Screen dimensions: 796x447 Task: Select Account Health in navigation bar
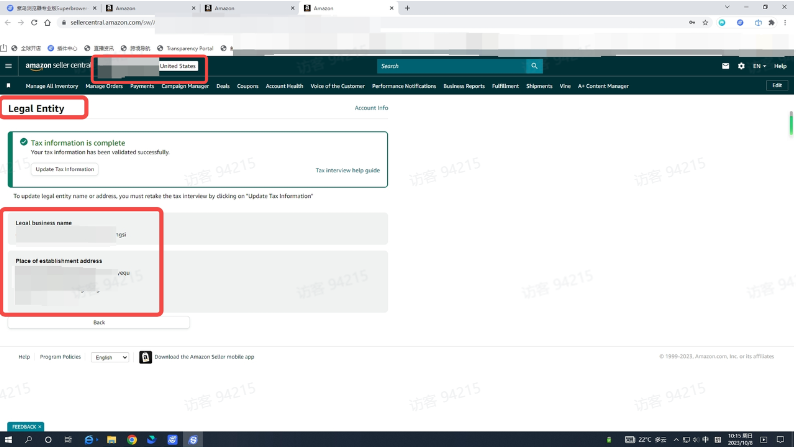pos(284,86)
